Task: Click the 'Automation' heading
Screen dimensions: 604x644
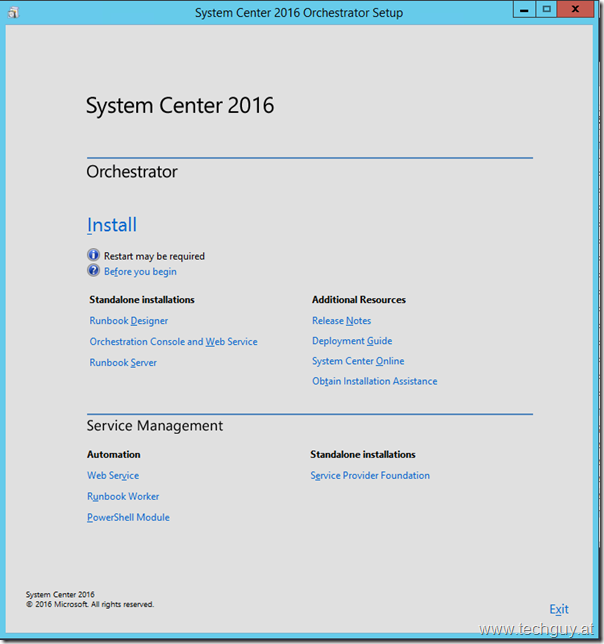Action: [x=113, y=455]
